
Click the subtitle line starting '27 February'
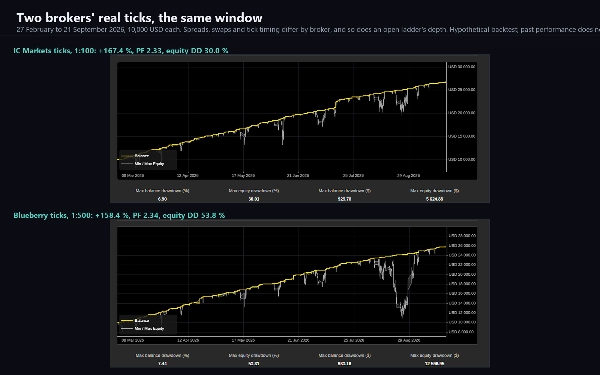point(308,29)
